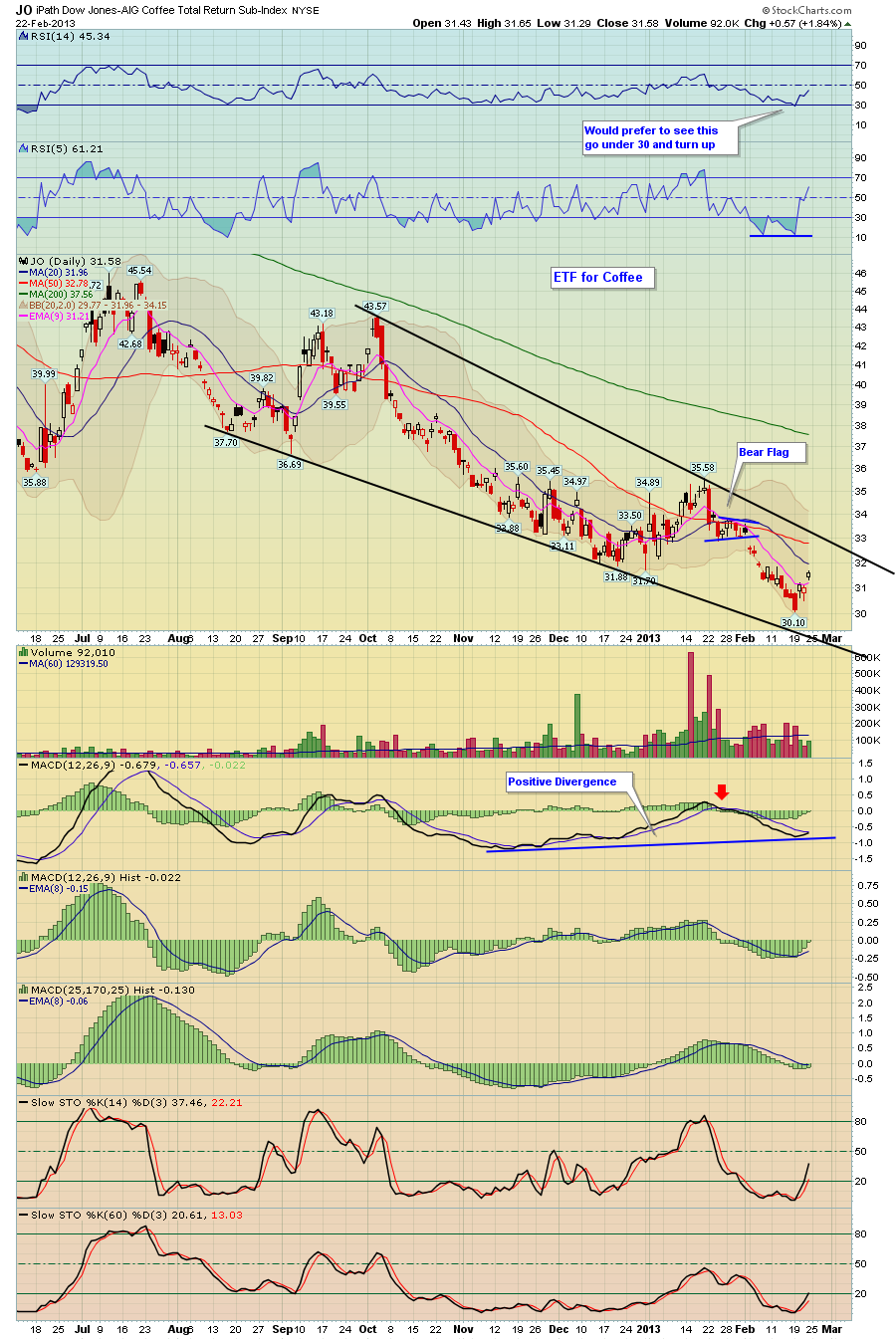The image size is (896, 1340).
Task: Click the 600K volume axis label
Action: [x=867, y=658]
